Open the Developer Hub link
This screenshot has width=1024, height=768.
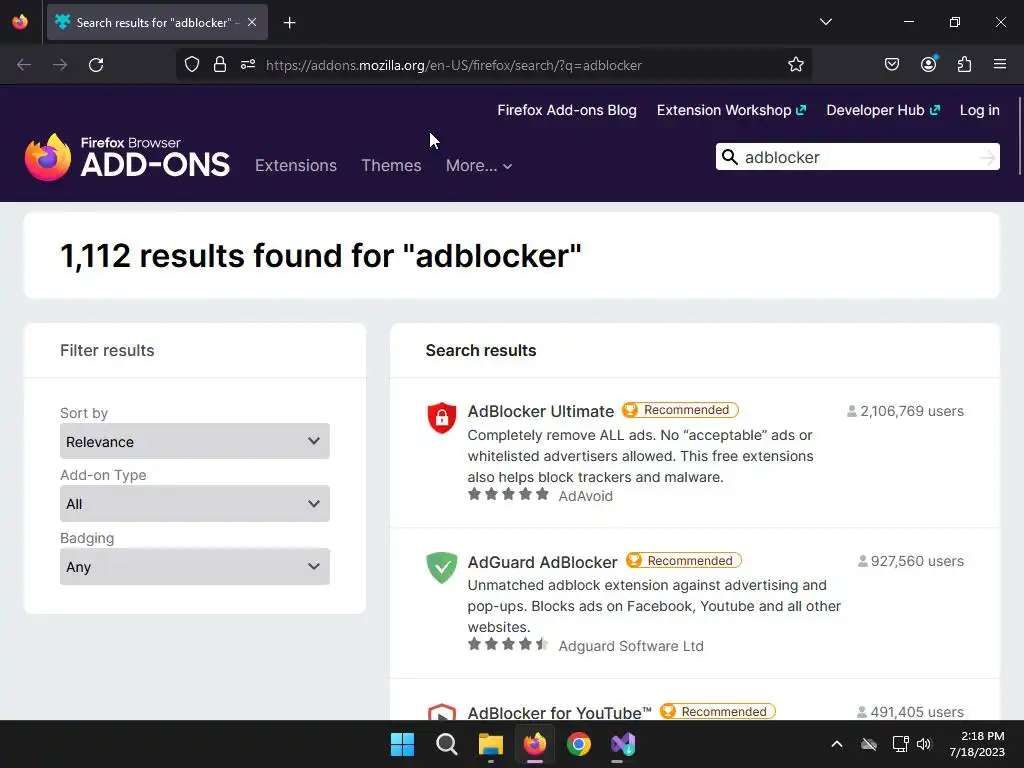[x=883, y=110]
